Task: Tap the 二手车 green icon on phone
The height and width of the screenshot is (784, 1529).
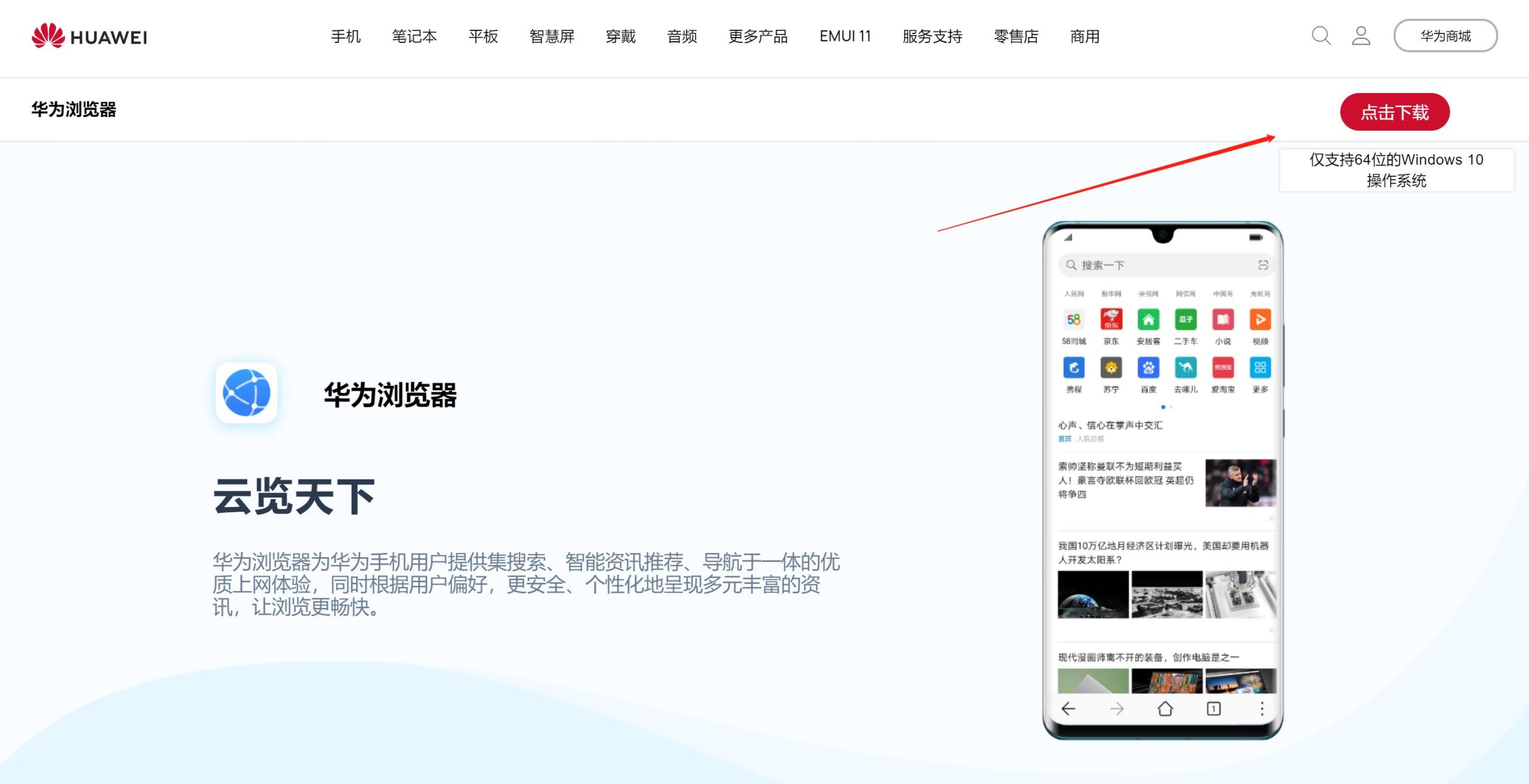Action: pyautogui.click(x=1186, y=319)
